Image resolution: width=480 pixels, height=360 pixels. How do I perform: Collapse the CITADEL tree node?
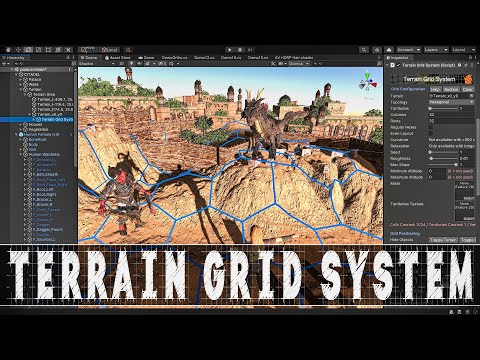[17, 74]
